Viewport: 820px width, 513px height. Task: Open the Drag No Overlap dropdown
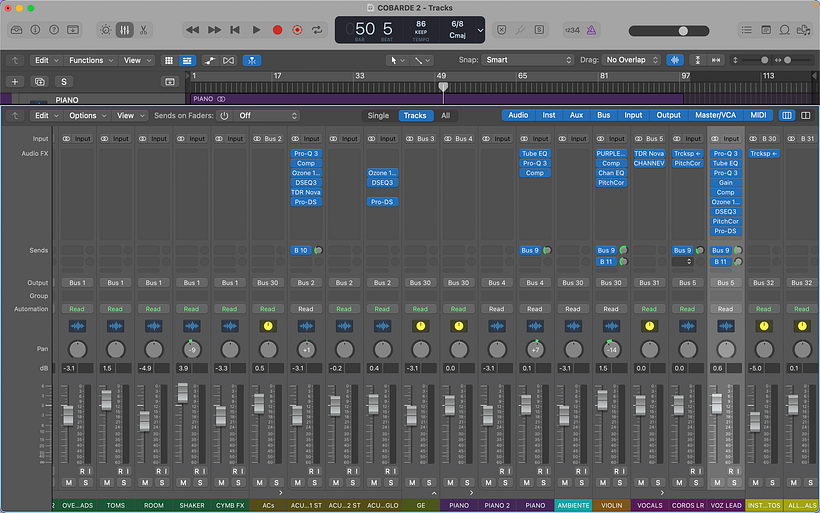click(631, 60)
